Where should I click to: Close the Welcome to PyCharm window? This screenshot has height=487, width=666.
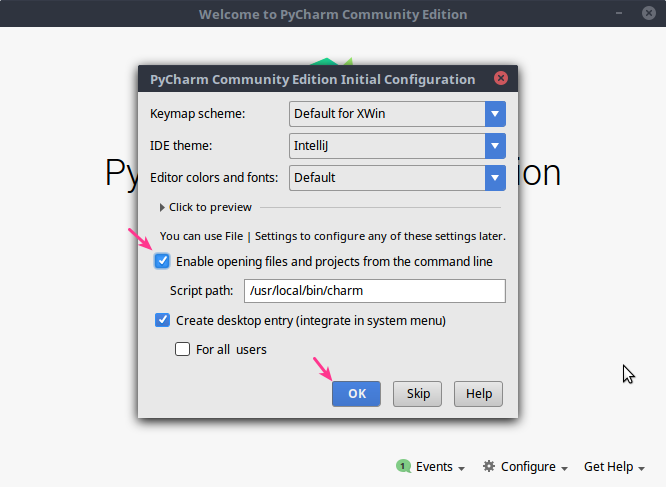tap(649, 13)
